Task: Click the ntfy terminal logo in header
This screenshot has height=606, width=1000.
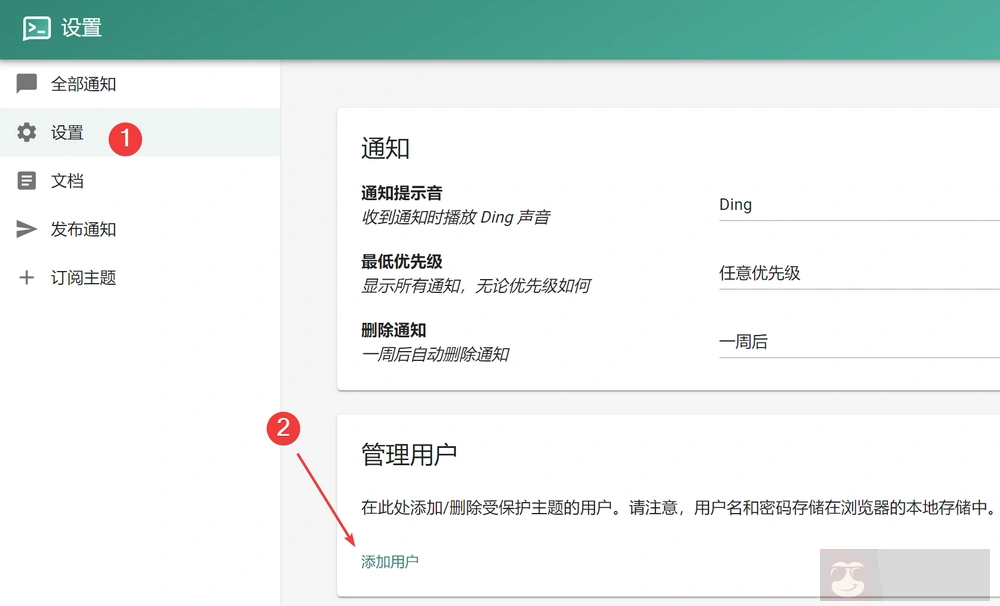Action: click(37, 29)
